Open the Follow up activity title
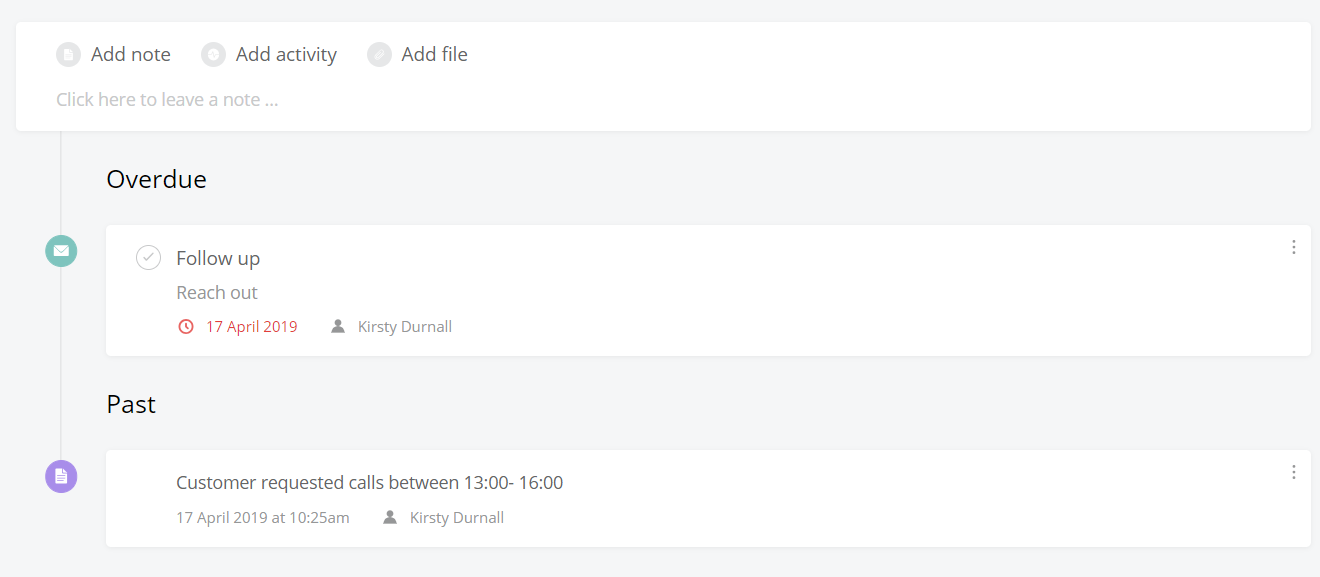Viewport: 1320px width, 577px height. coord(218,258)
